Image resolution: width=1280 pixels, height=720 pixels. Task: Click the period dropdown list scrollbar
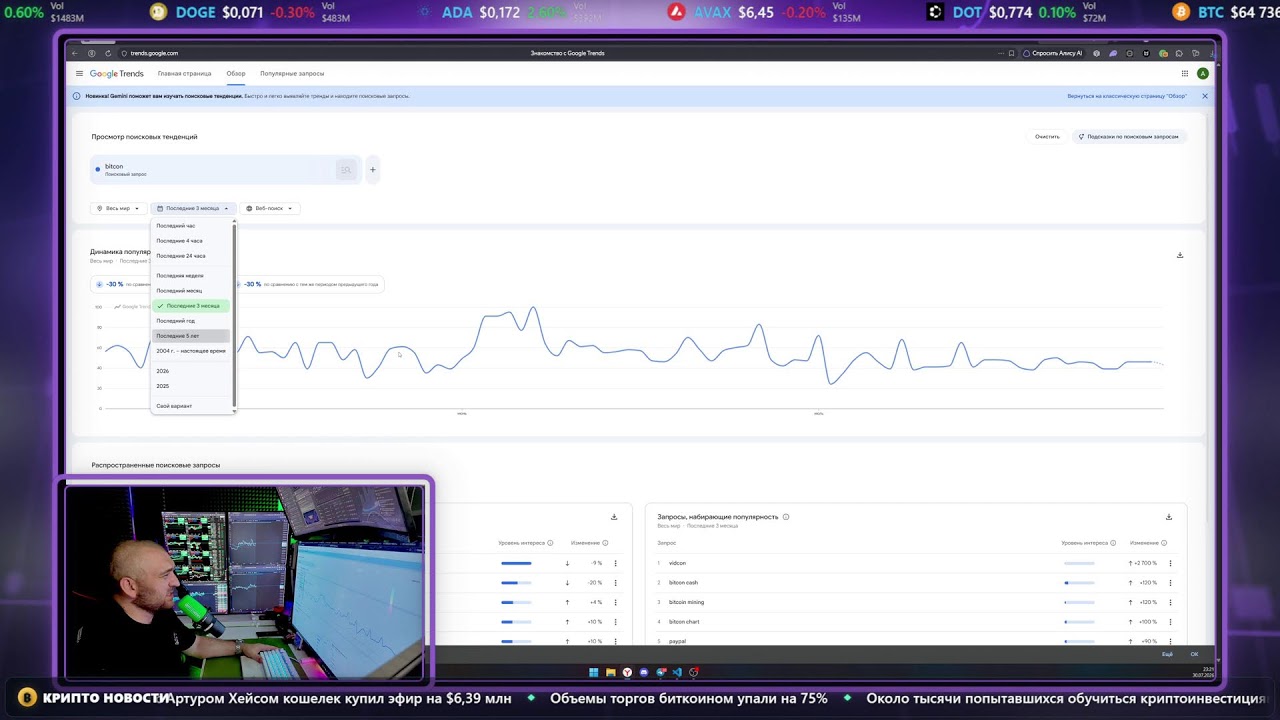point(234,315)
